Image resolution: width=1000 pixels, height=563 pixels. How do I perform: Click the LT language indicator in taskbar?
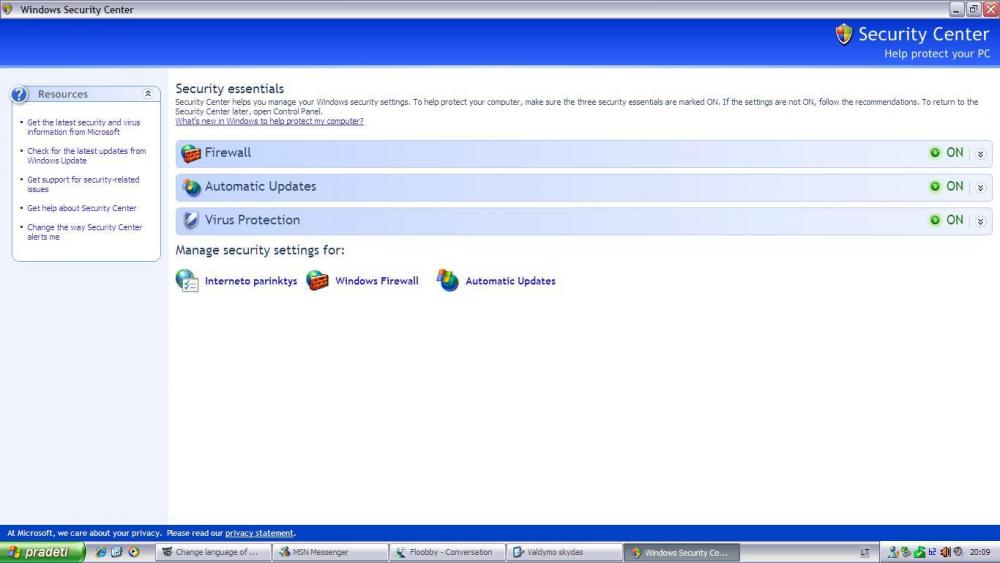pyautogui.click(x=864, y=552)
